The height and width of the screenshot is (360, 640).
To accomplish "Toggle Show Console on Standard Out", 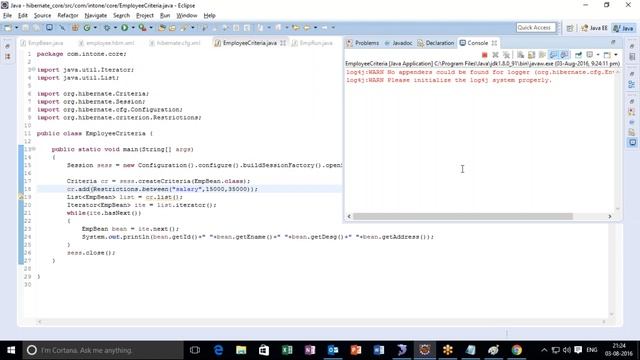I will click(x=553, y=55).
